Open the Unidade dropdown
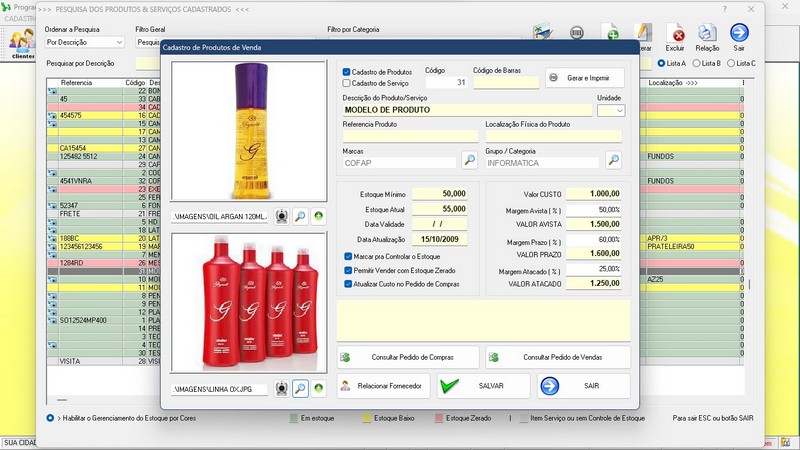 (611, 110)
